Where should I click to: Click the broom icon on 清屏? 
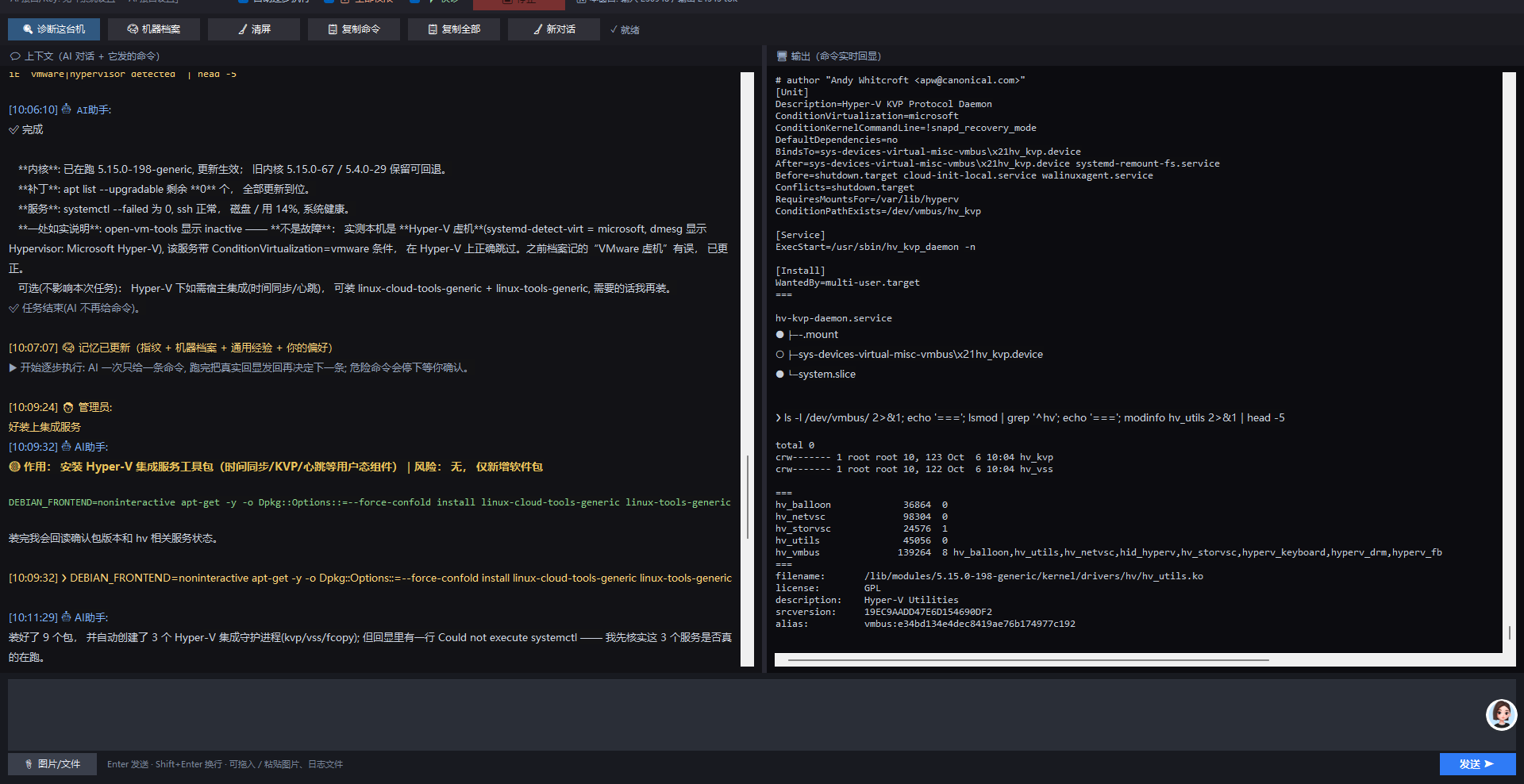pos(243,29)
